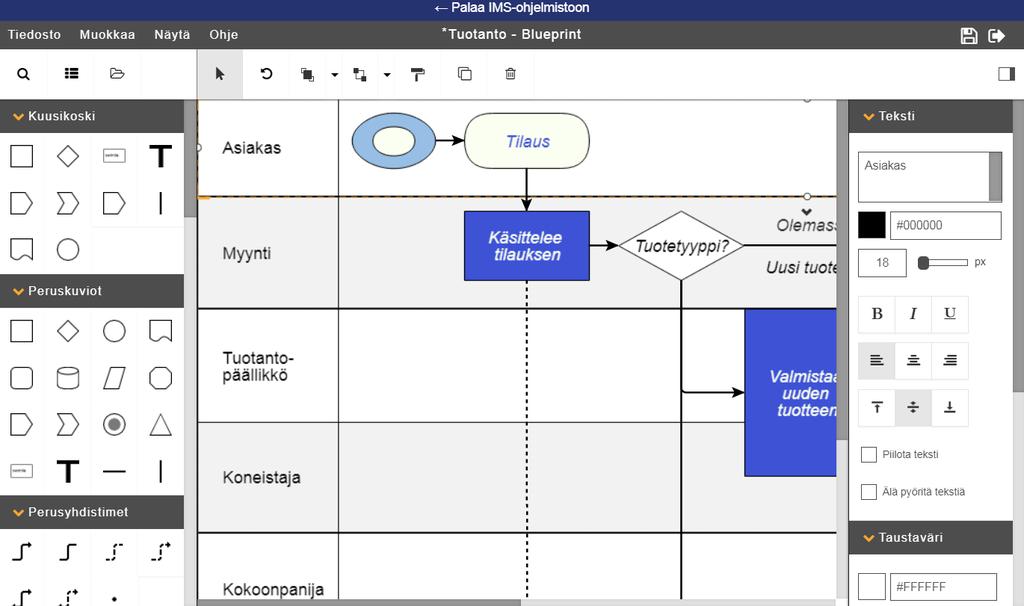Align text vertically to the middle
Viewport: 1024px width, 606px height.
click(913, 407)
